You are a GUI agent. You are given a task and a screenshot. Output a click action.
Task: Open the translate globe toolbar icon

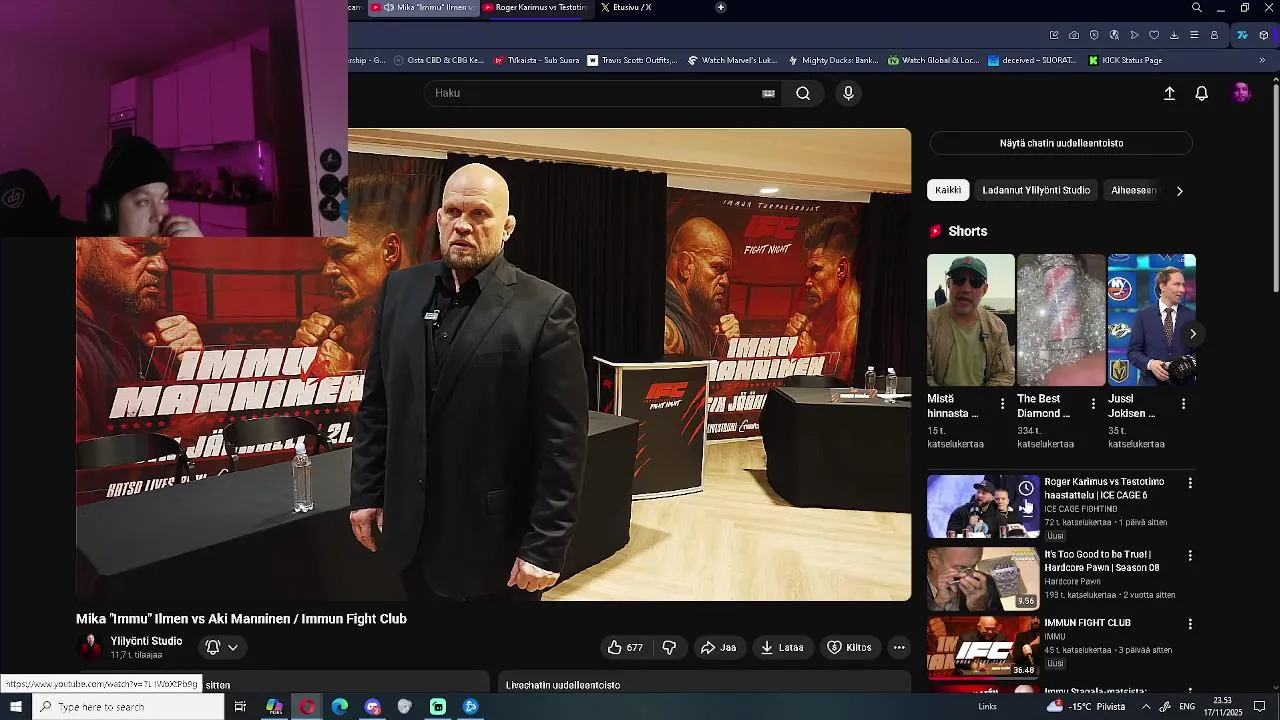tap(1114, 35)
